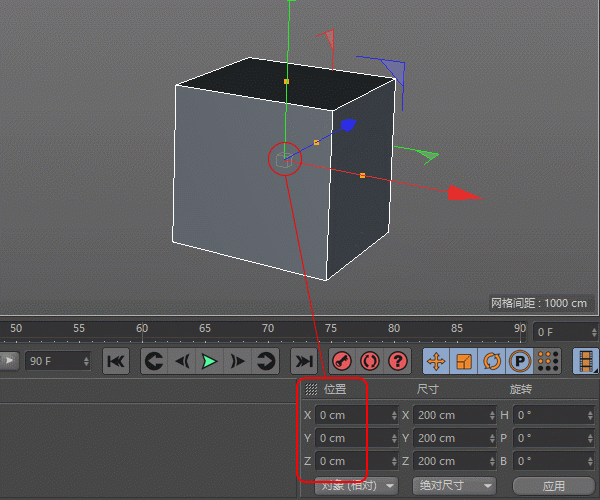Toggle the autokeying red button
This screenshot has width=600, height=500.
tap(370, 361)
